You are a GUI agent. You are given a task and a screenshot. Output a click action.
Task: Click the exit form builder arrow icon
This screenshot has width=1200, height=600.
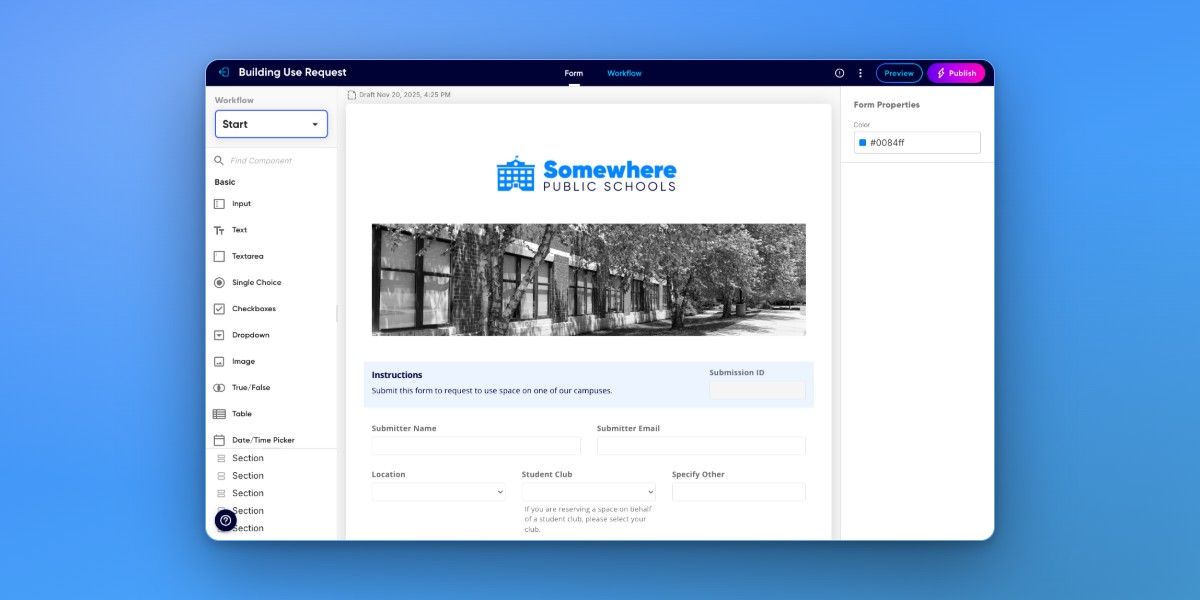pos(224,72)
